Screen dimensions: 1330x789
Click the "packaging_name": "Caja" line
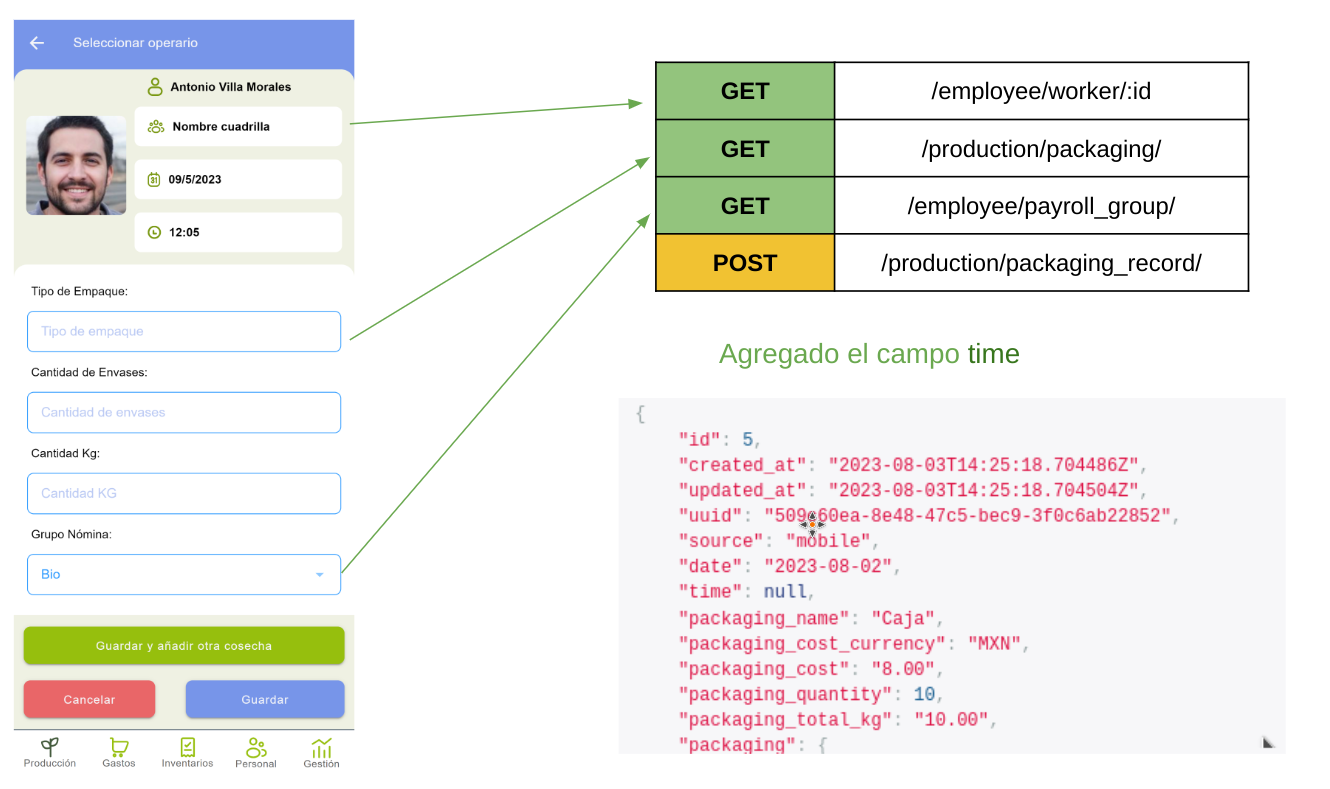click(811, 618)
